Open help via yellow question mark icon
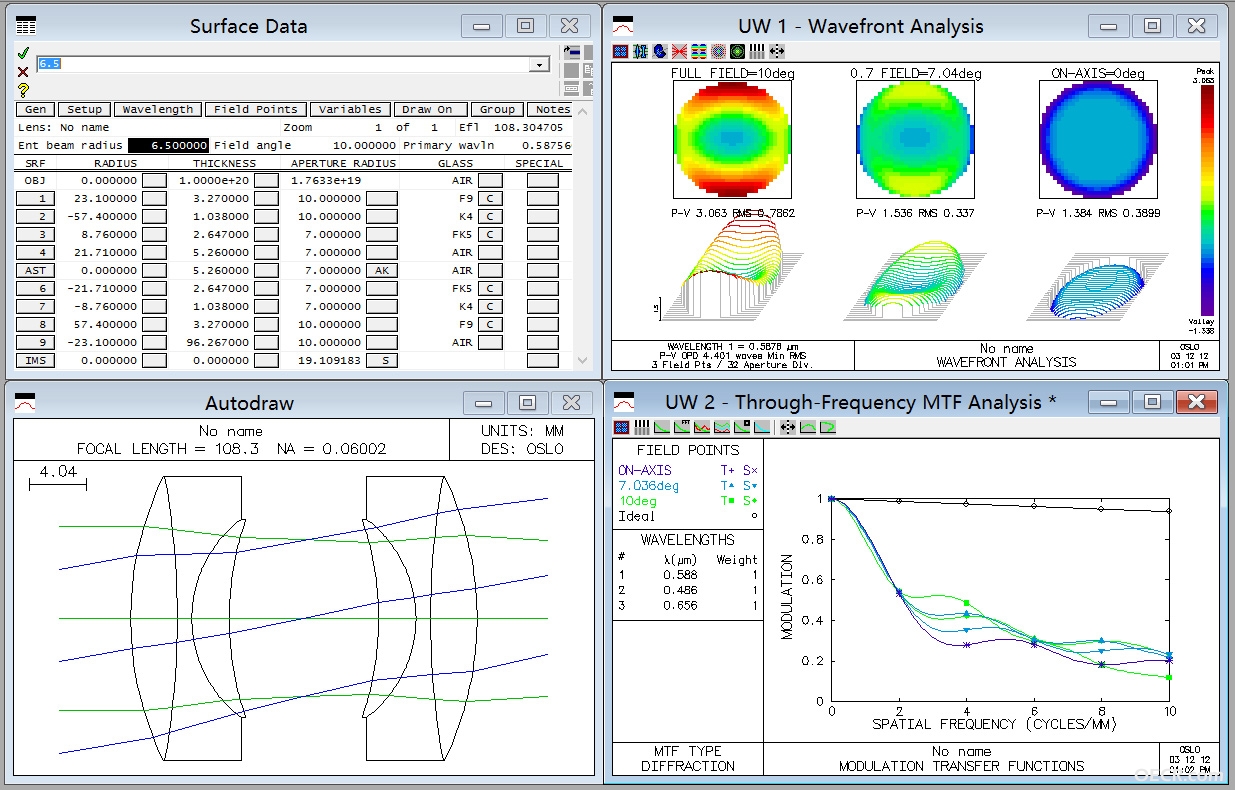Screen dimensions: 1235x790 point(23,89)
